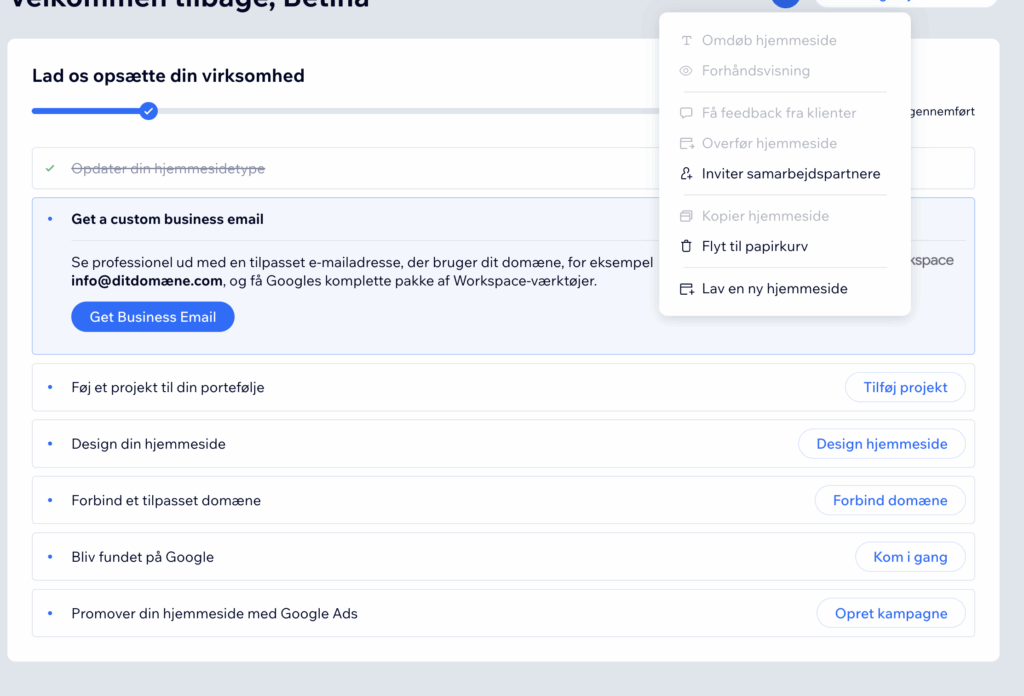Start Google Ads with Opret kampagne
This screenshot has width=1024, height=696.
pos(891,613)
